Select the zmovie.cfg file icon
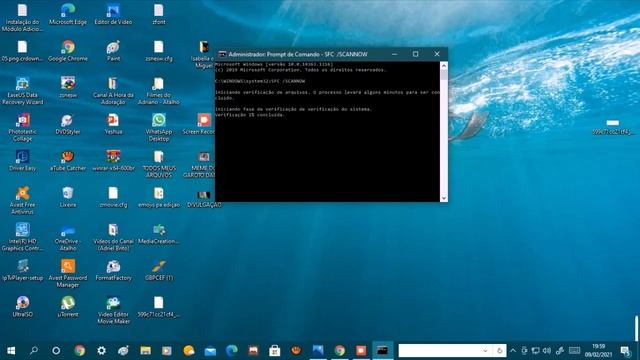The image size is (640, 360). pyautogui.click(x=113, y=198)
